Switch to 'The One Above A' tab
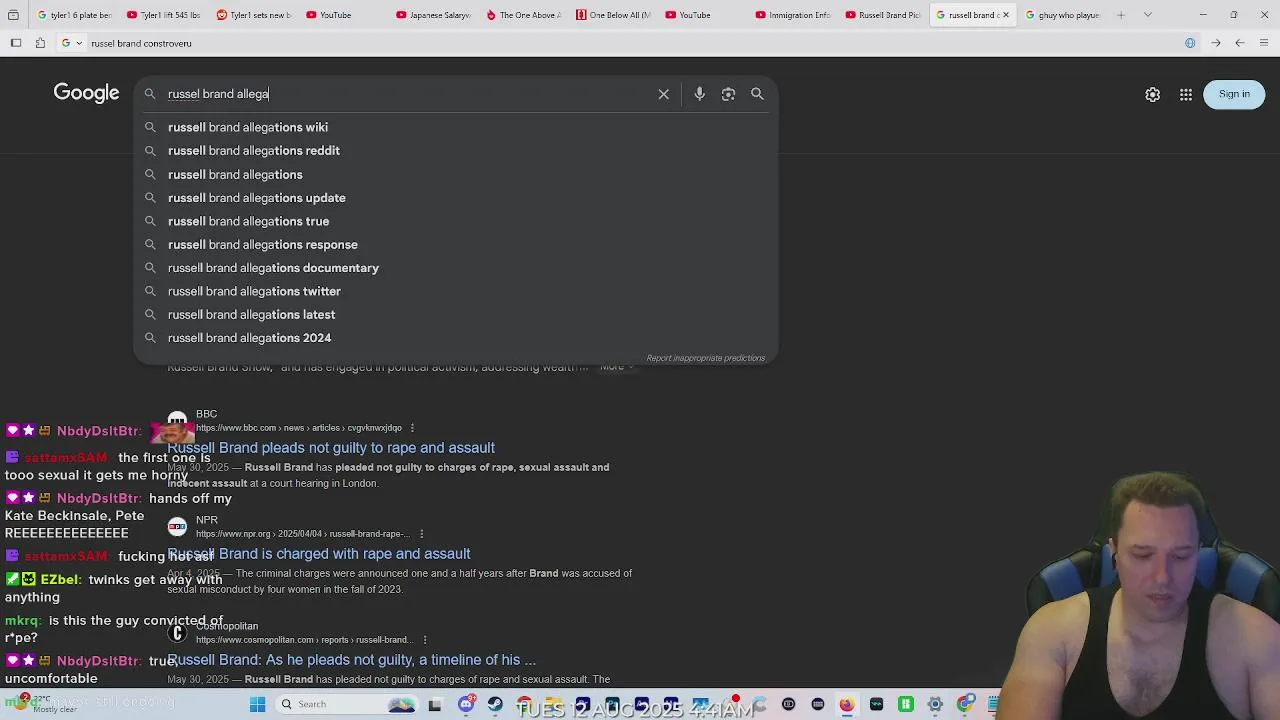1280x720 pixels. 522,15
